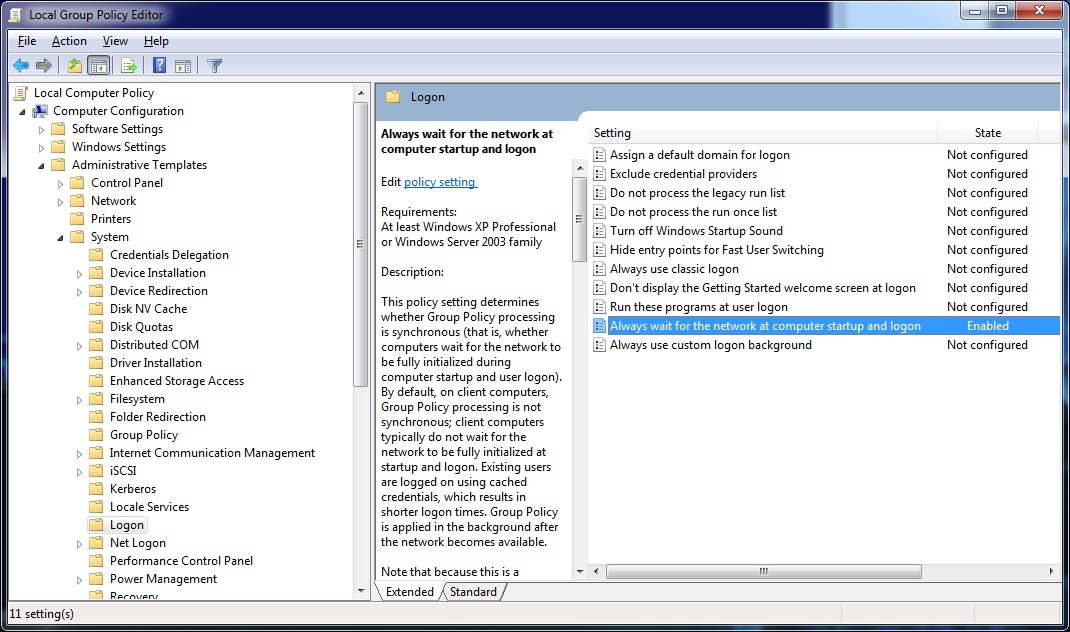
Task: Click the settings list scroll right arrow
Action: [x=1052, y=571]
